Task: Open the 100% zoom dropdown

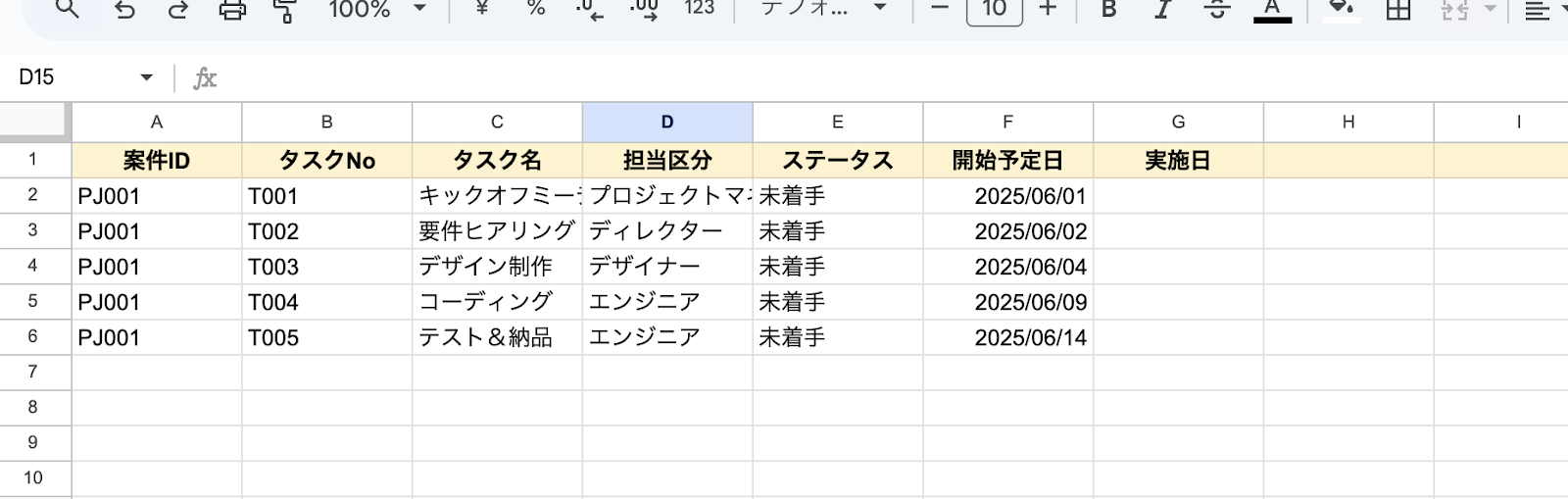Action: point(377,9)
